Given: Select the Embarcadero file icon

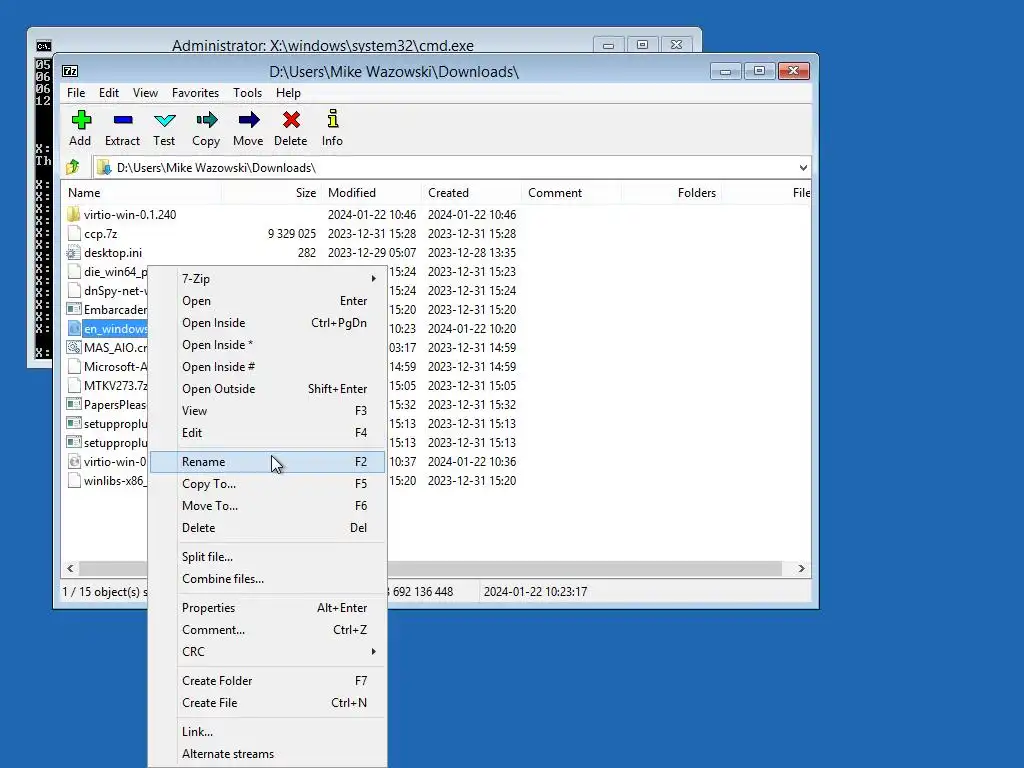Looking at the screenshot, I should click(x=74, y=310).
